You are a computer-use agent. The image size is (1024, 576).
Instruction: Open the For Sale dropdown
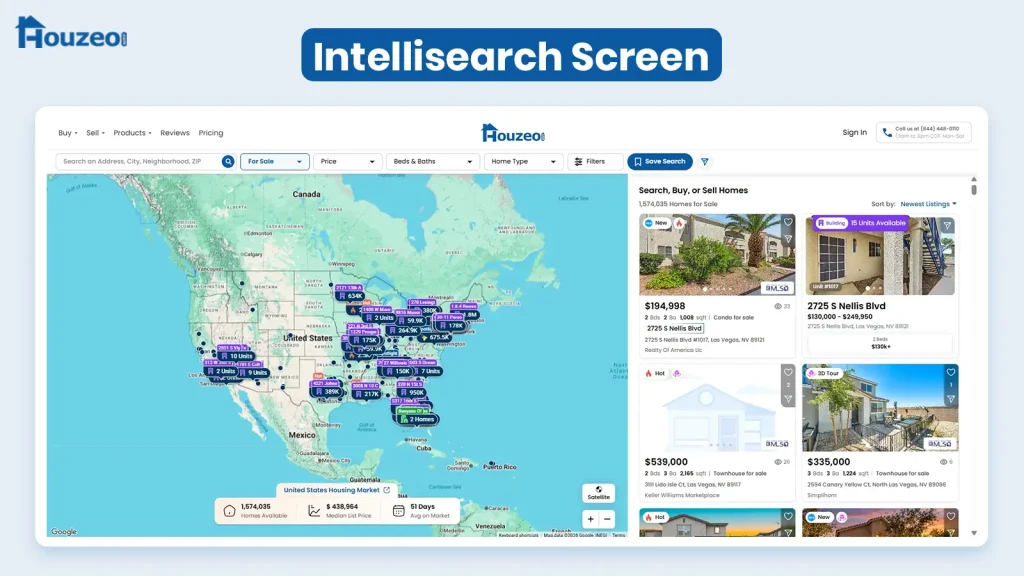tap(274, 161)
